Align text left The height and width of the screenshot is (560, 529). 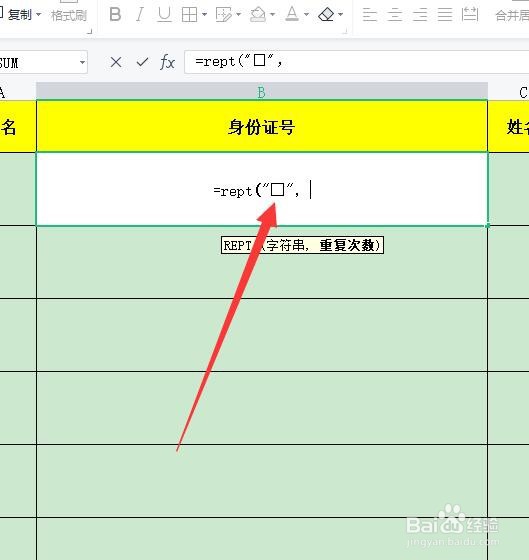coord(370,15)
